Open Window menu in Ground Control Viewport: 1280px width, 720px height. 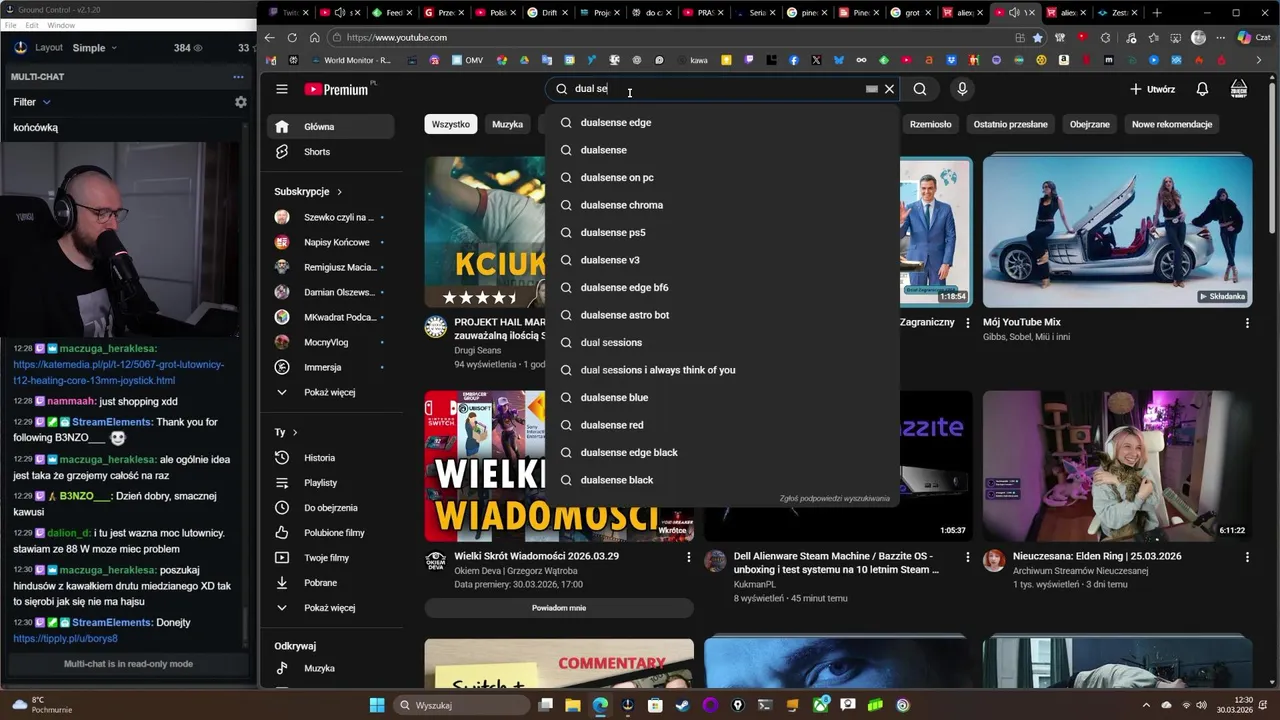[61, 25]
